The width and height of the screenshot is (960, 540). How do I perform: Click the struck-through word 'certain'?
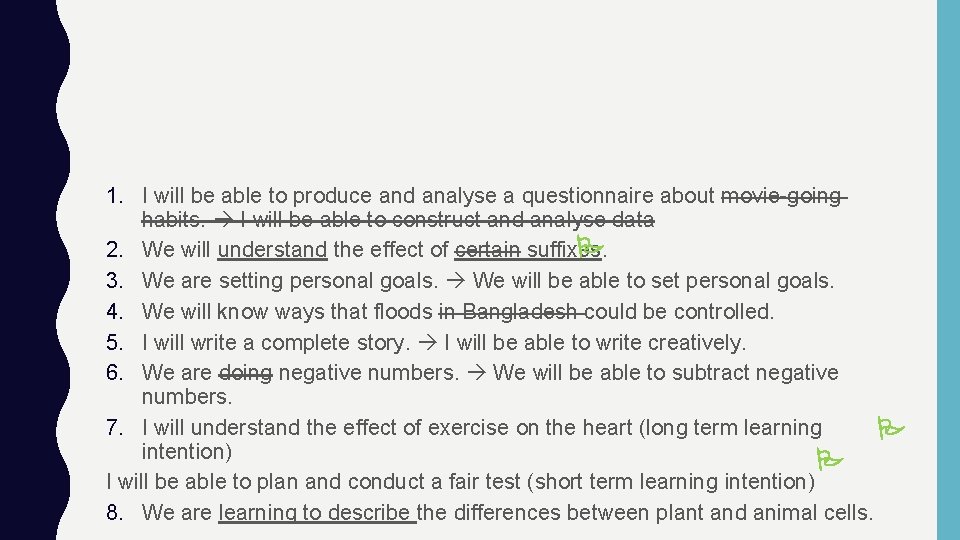(x=486, y=250)
